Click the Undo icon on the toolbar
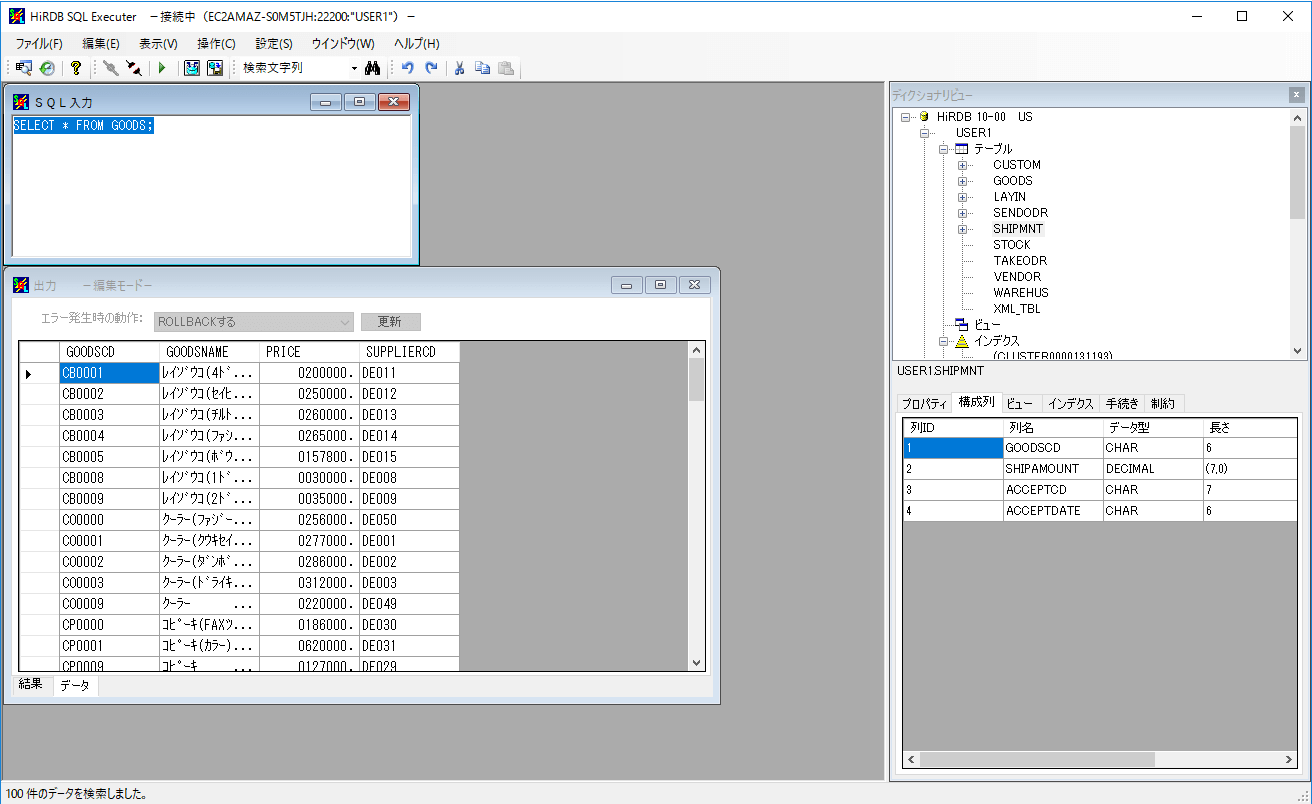The image size is (1312, 804). click(x=408, y=67)
